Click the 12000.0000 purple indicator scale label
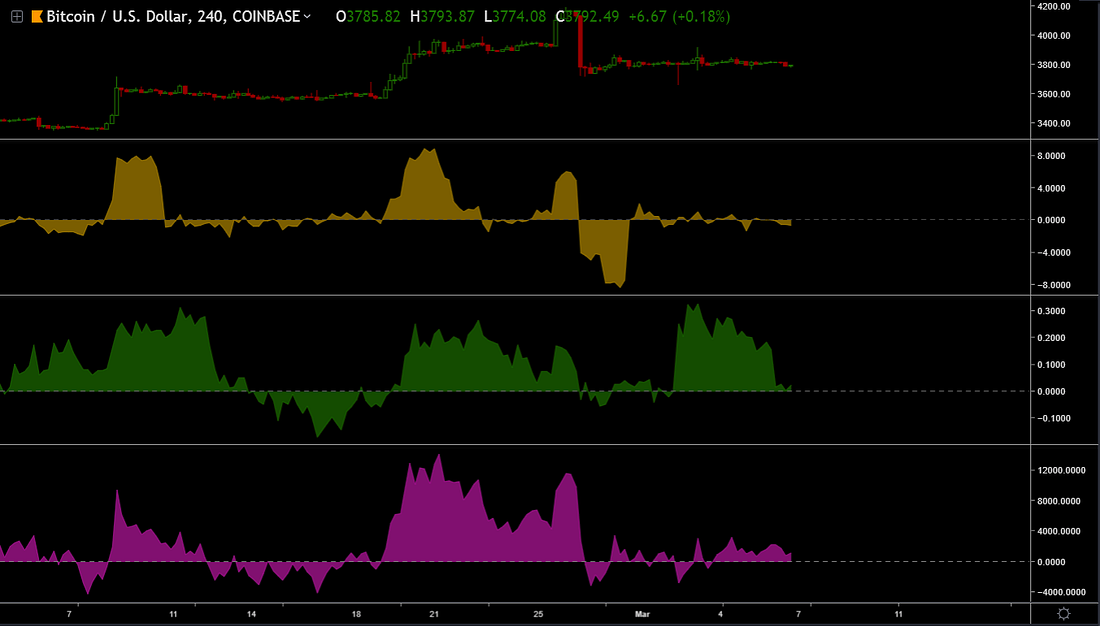Image resolution: width=1100 pixels, height=626 pixels. [x=1062, y=470]
